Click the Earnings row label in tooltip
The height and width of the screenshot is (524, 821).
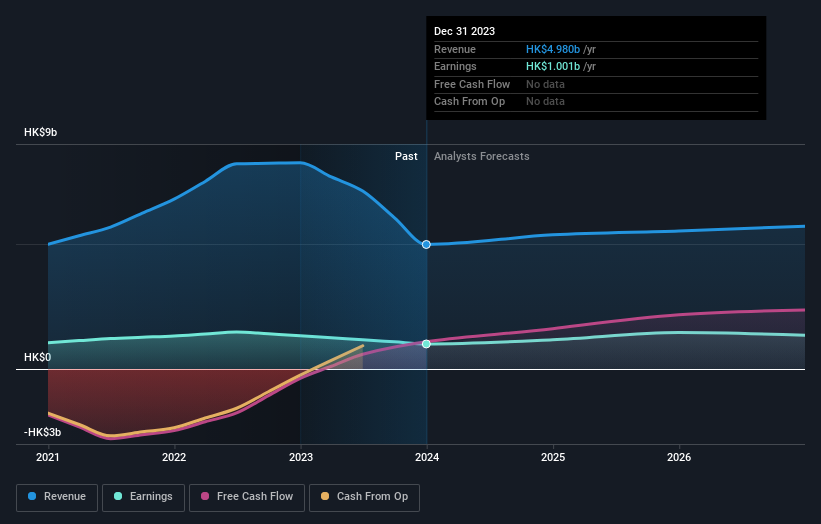coord(455,66)
